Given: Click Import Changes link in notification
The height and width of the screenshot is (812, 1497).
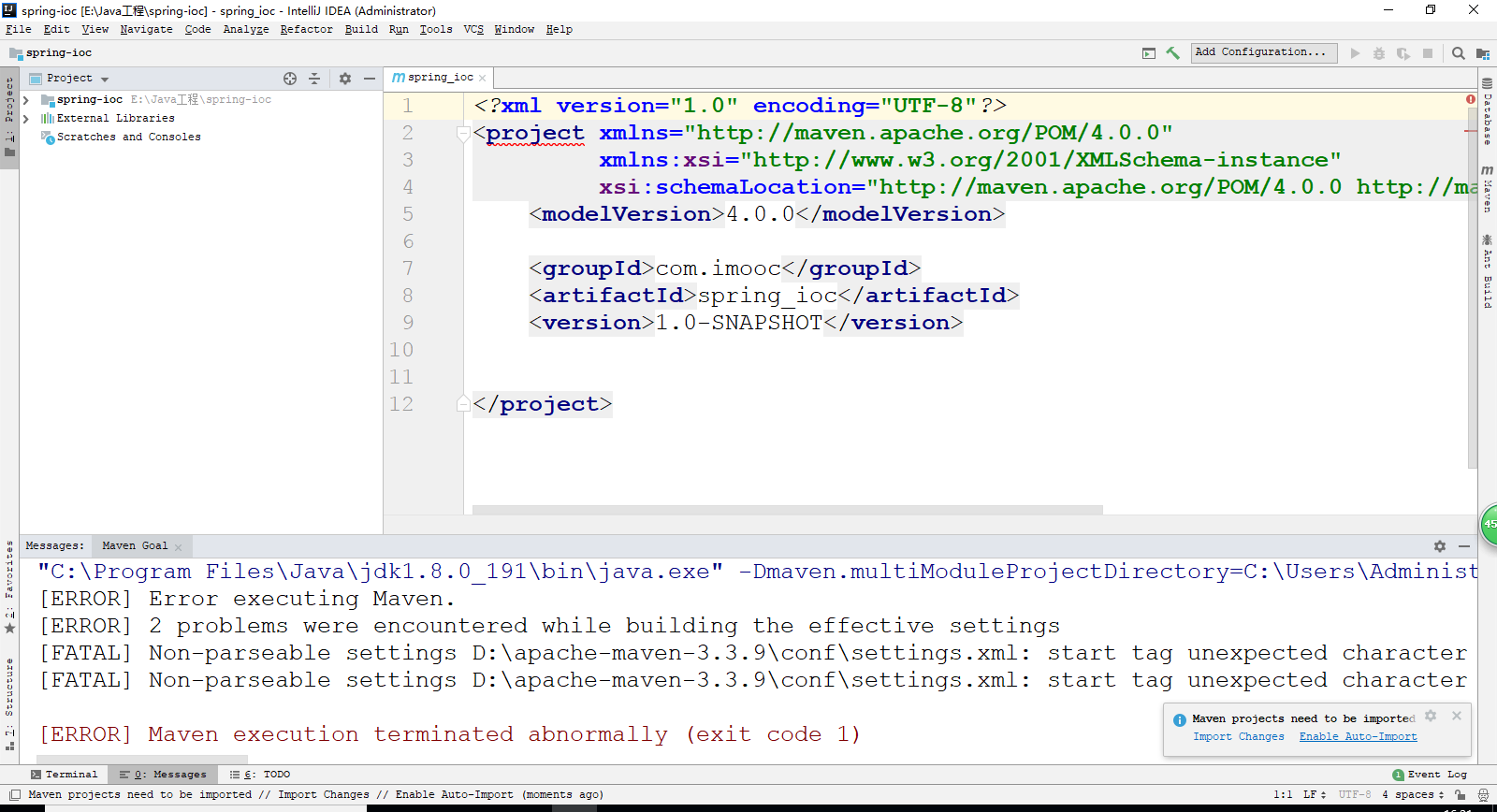Looking at the screenshot, I should 1239,737.
